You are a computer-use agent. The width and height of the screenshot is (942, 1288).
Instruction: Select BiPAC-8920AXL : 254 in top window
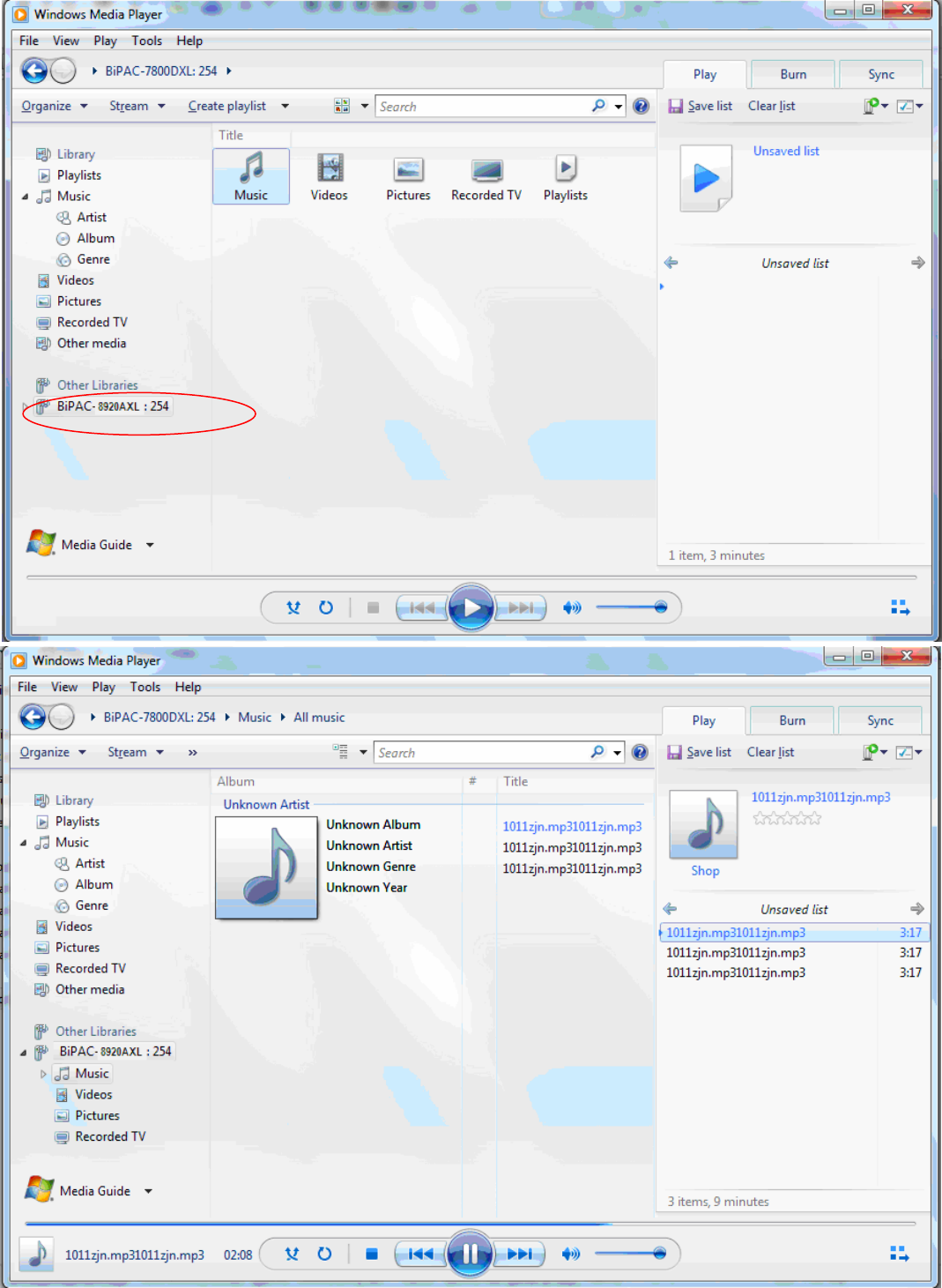click(102, 406)
